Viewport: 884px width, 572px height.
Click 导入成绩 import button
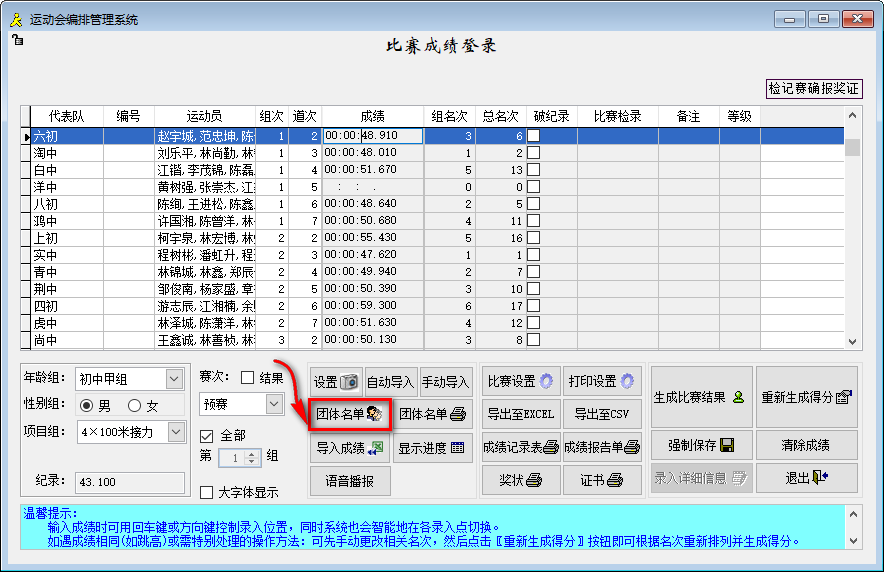tap(348, 447)
